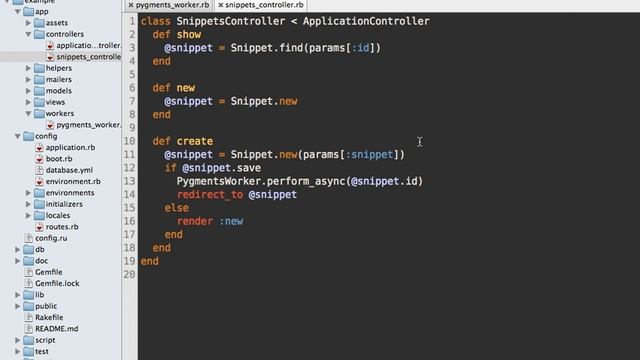The width and height of the screenshot is (640, 360).
Task: Expand the assets folder
Action: (x=28, y=23)
